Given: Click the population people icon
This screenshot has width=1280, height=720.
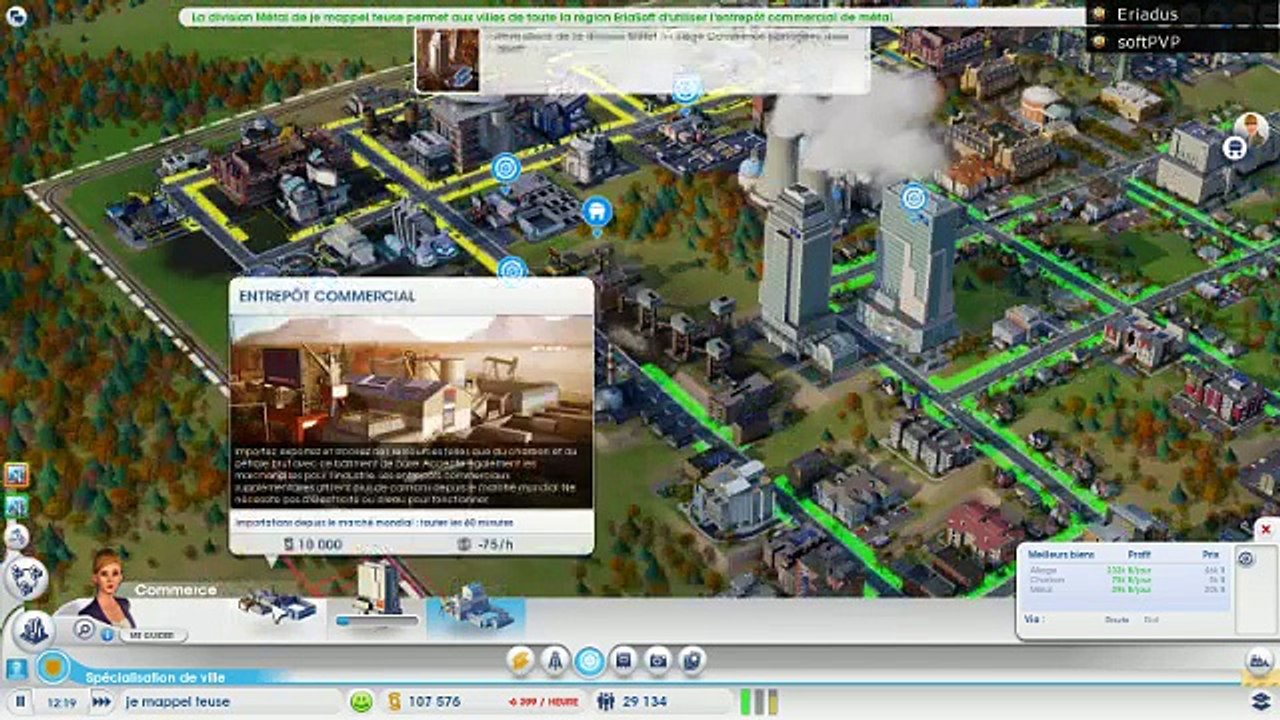Looking at the screenshot, I should [605, 701].
